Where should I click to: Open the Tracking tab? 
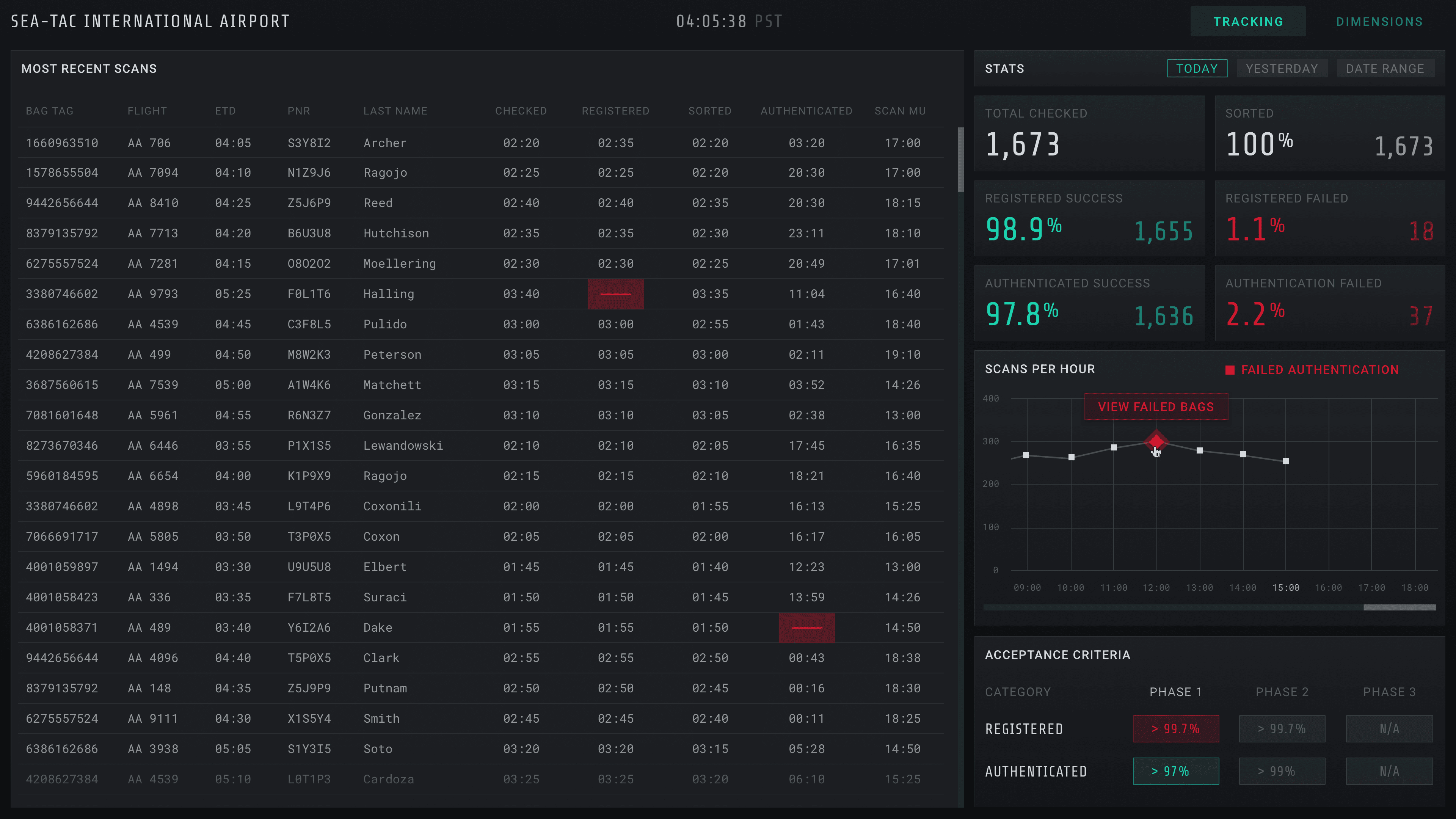1248,22
